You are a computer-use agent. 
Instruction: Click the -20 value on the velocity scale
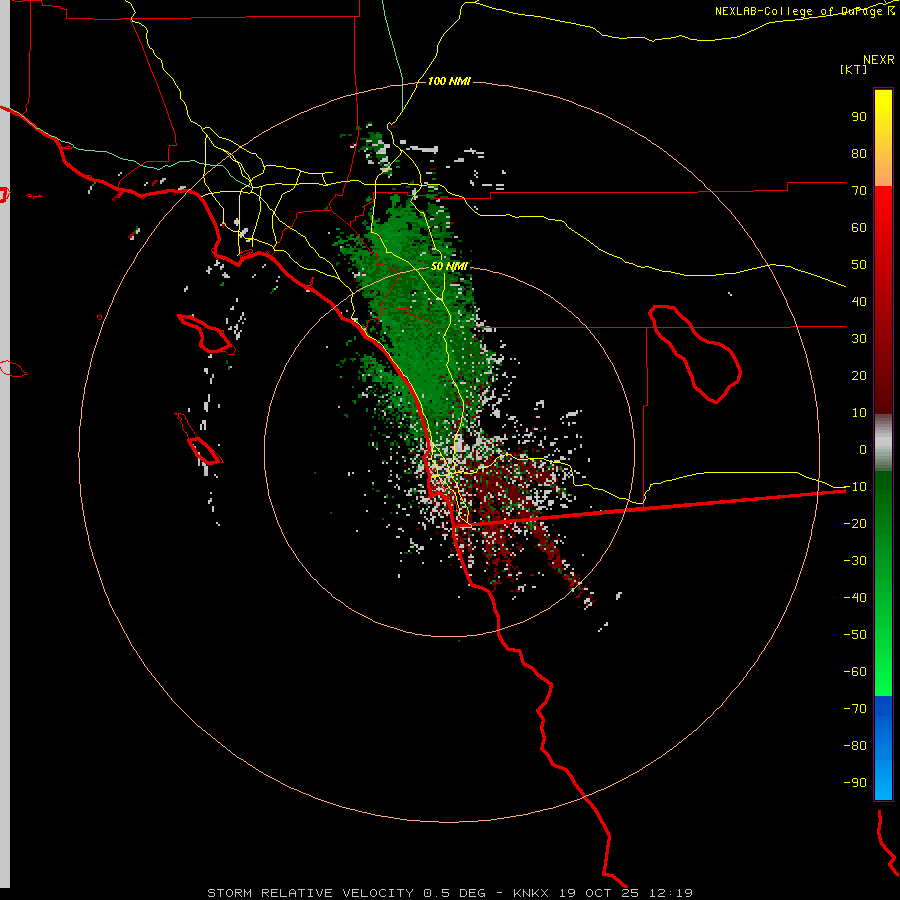pos(855,523)
